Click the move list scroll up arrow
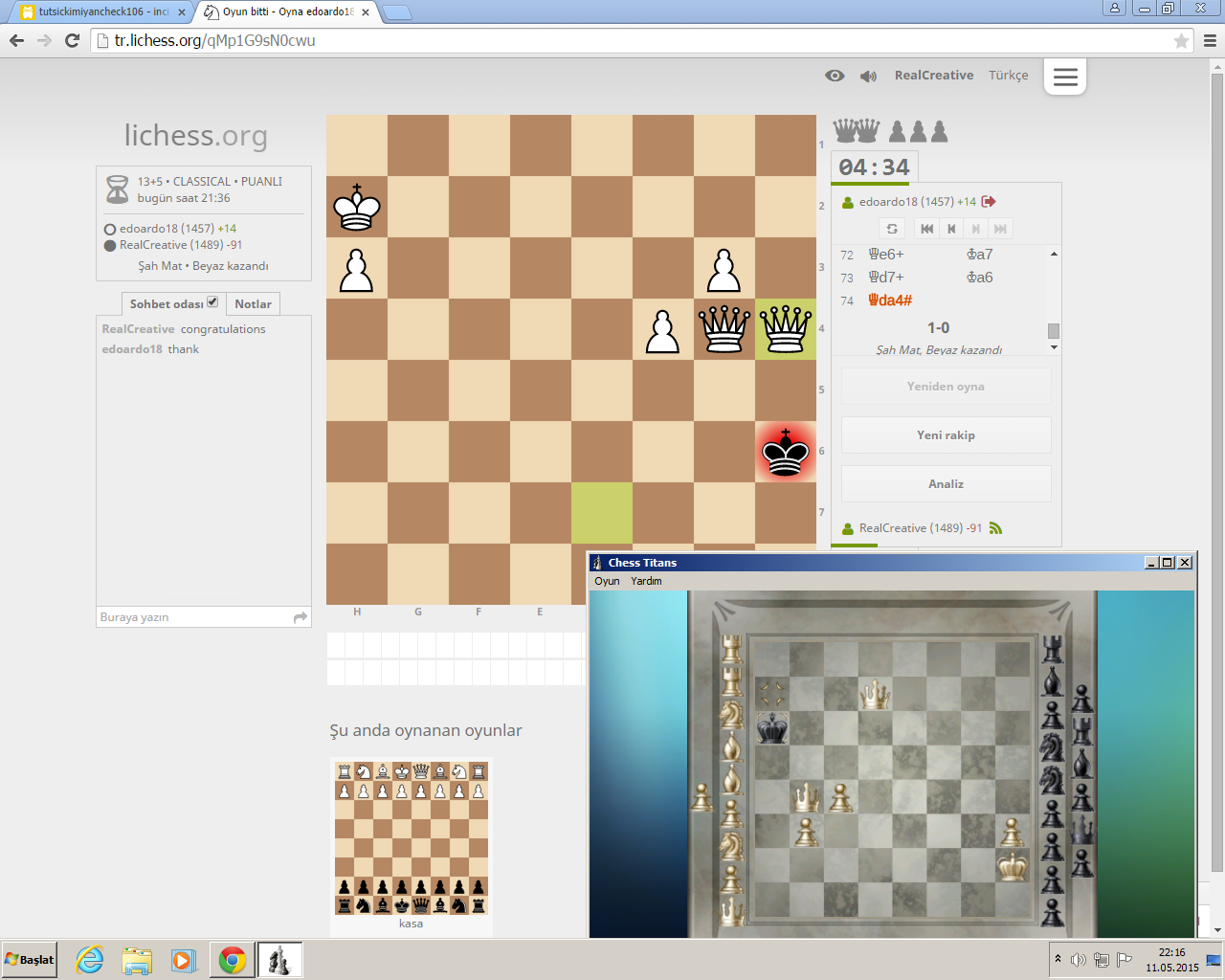The width and height of the screenshot is (1225, 980). point(1054,254)
